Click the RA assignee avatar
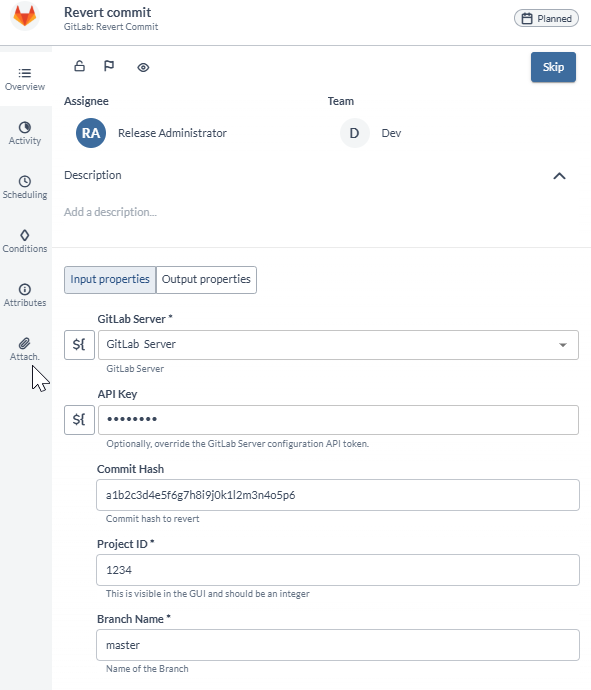 click(91, 133)
